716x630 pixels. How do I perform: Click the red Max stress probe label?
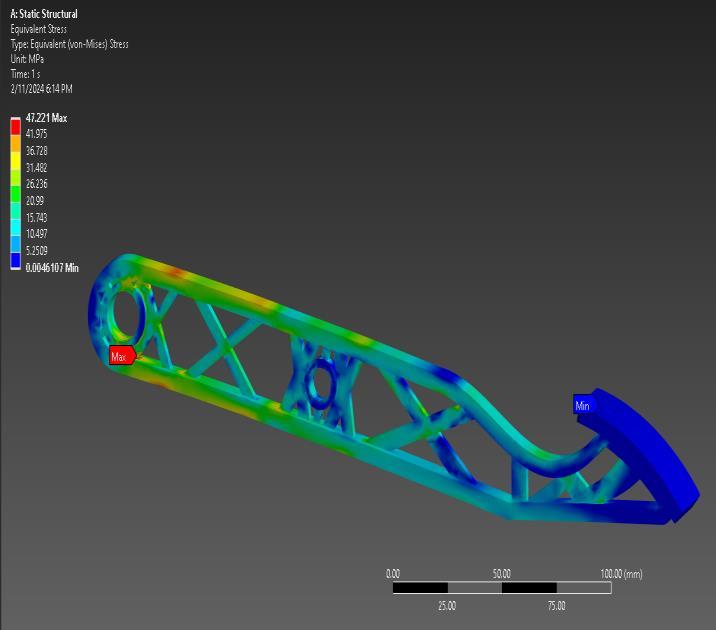coord(122,356)
